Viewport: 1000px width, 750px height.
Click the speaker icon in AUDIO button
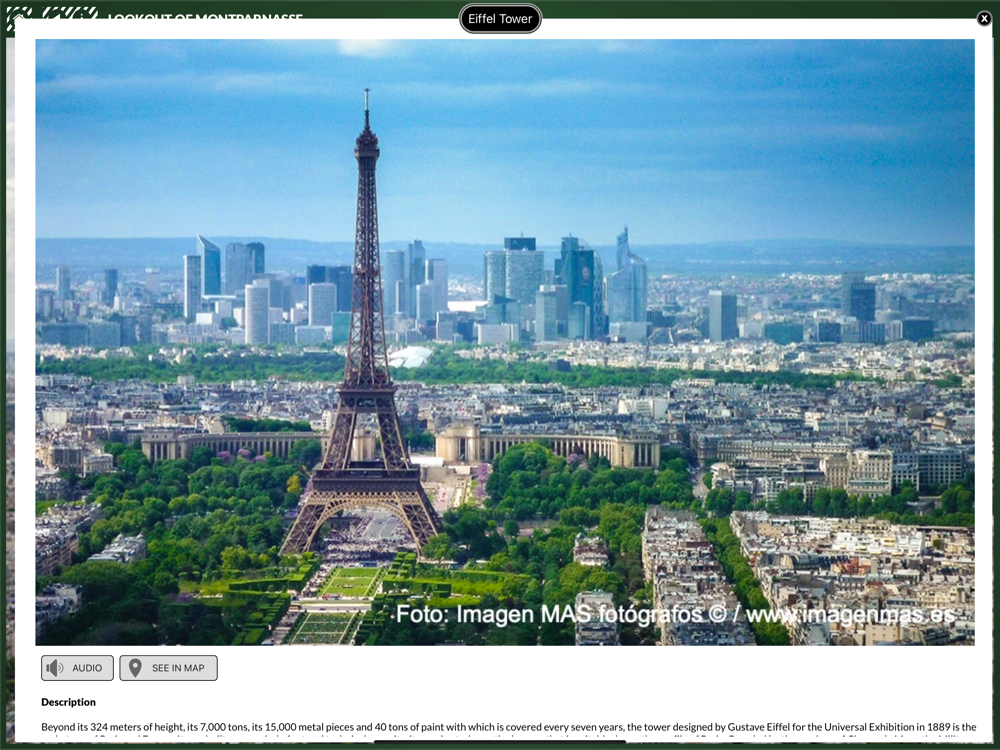pos(55,668)
